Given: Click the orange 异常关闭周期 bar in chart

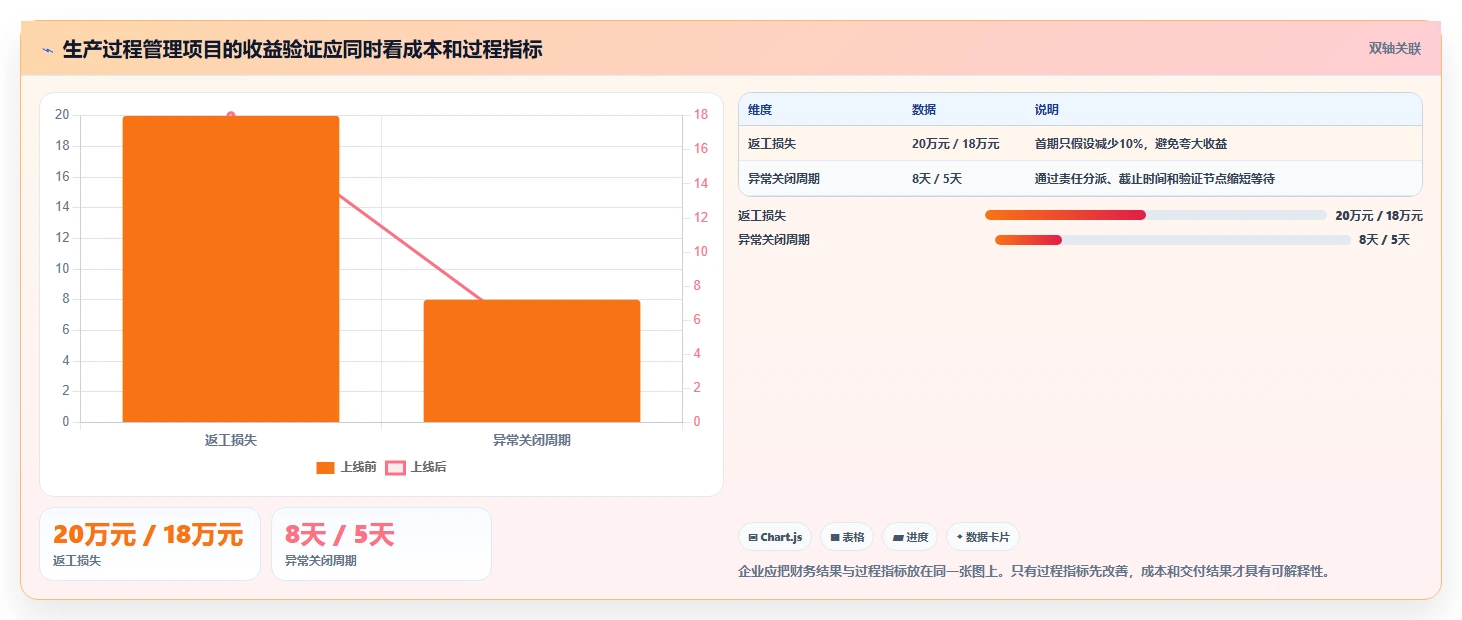Looking at the screenshot, I should 532,361.
